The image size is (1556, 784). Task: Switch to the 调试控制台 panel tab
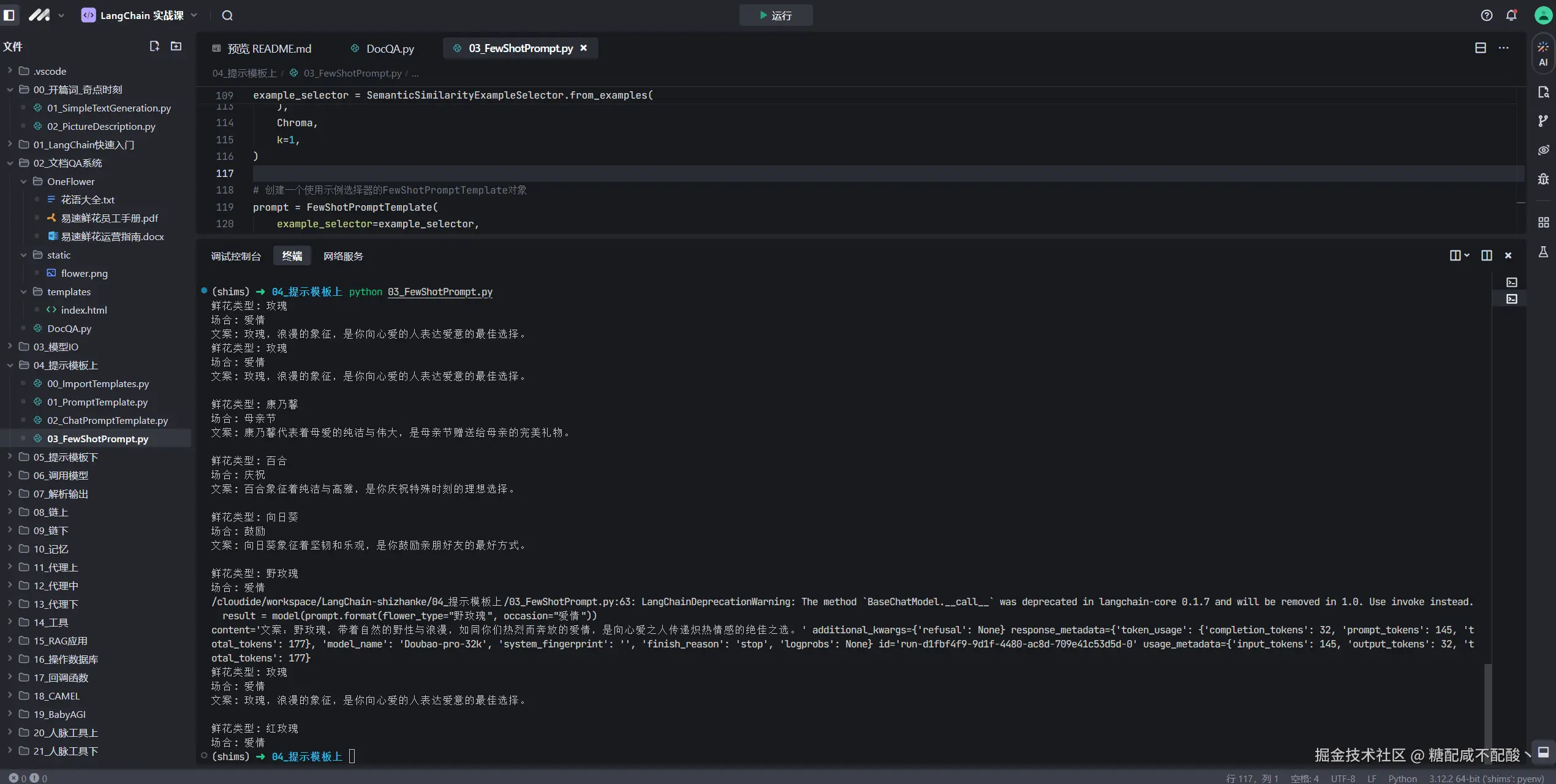tap(236, 256)
